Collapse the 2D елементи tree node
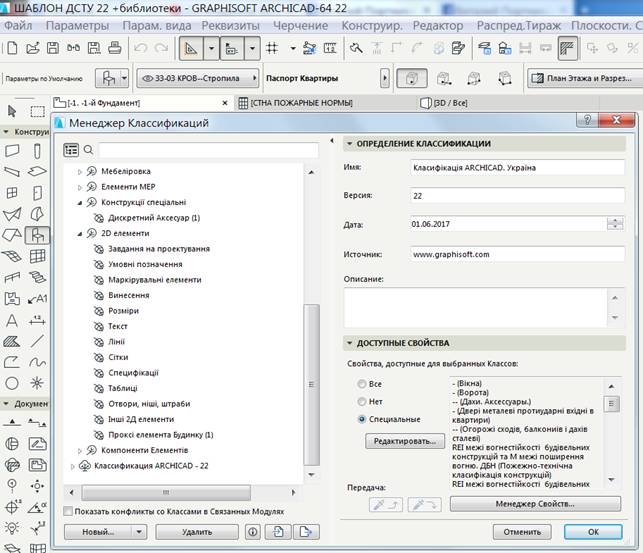 coord(80,234)
